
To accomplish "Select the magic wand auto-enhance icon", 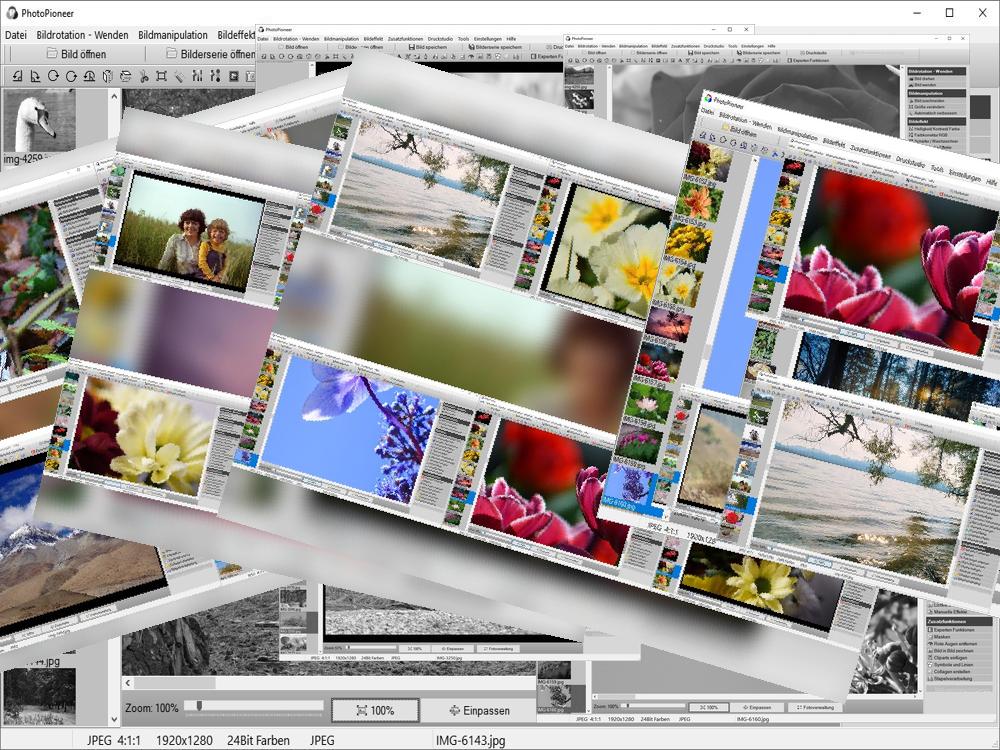I will pyautogui.click(x=180, y=76).
